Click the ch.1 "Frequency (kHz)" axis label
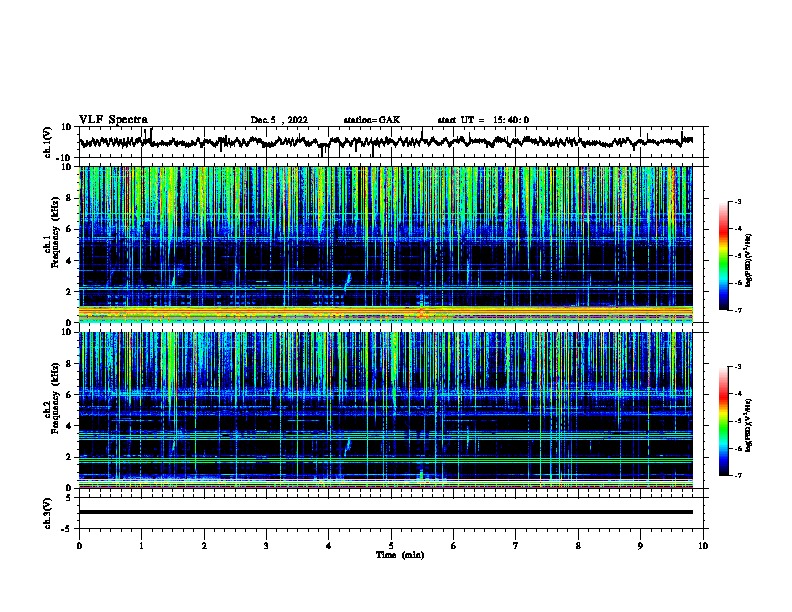The width and height of the screenshot is (792, 612). click(x=55, y=233)
